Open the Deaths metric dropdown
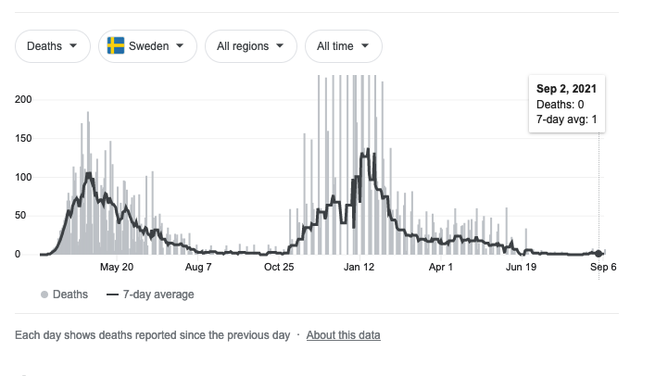The image size is (668, 376). [52, 46]
